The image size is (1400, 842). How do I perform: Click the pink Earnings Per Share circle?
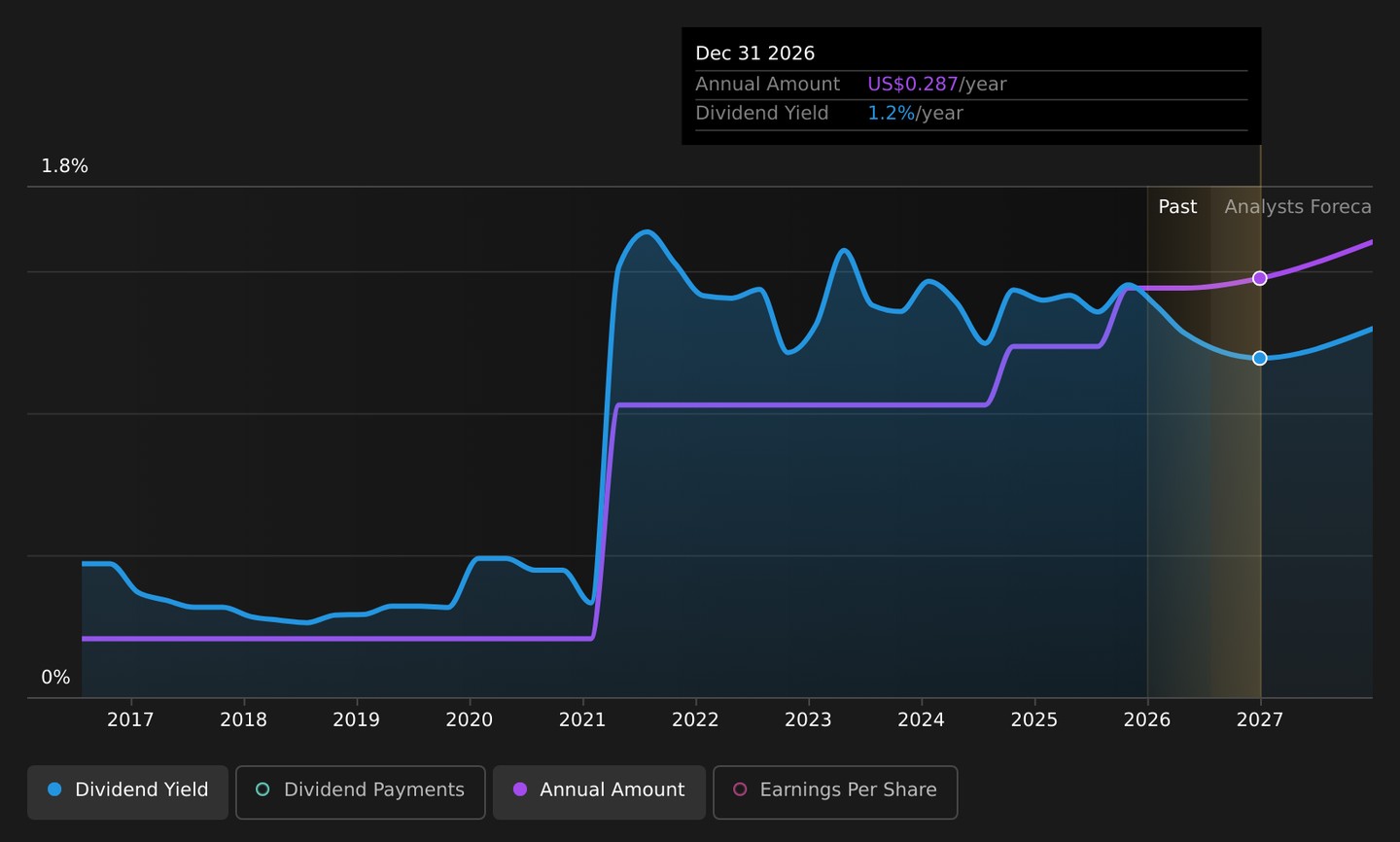[740, 789]
